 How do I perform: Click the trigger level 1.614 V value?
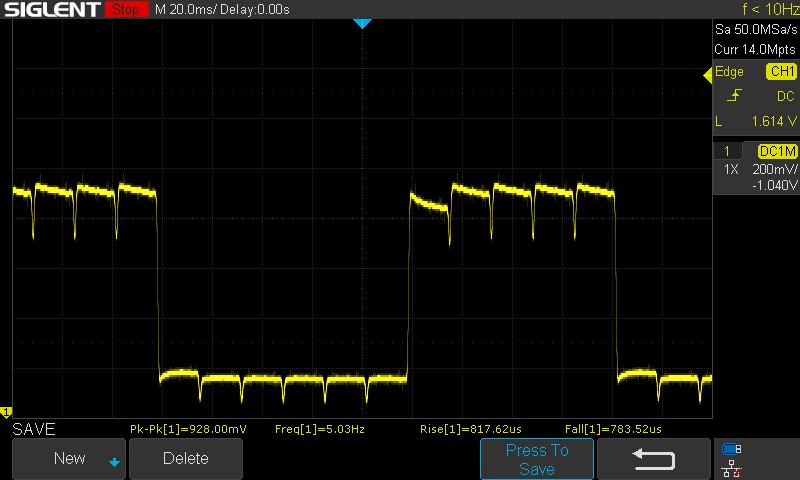point(774,121)
